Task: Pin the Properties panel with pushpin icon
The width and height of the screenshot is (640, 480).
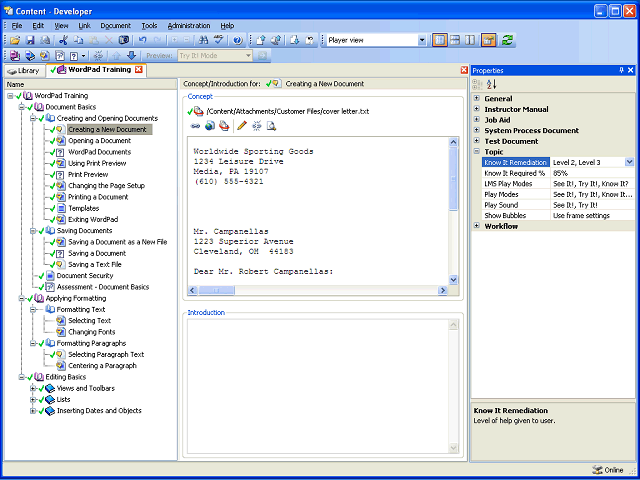Action: pyautogui.click(x=620, y=71)
